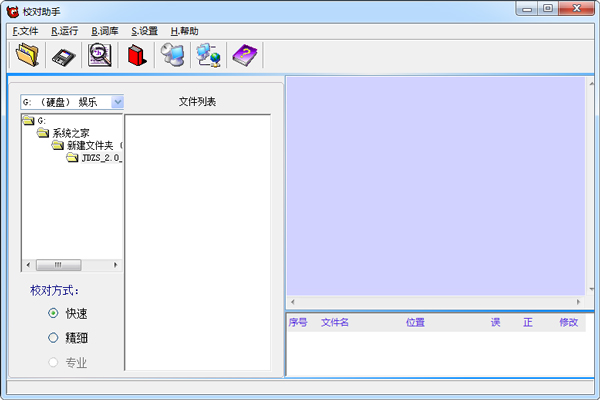600x400 pixels.
Task: Click inside the 文件列表 list box
Action: [x=197, y=242]
